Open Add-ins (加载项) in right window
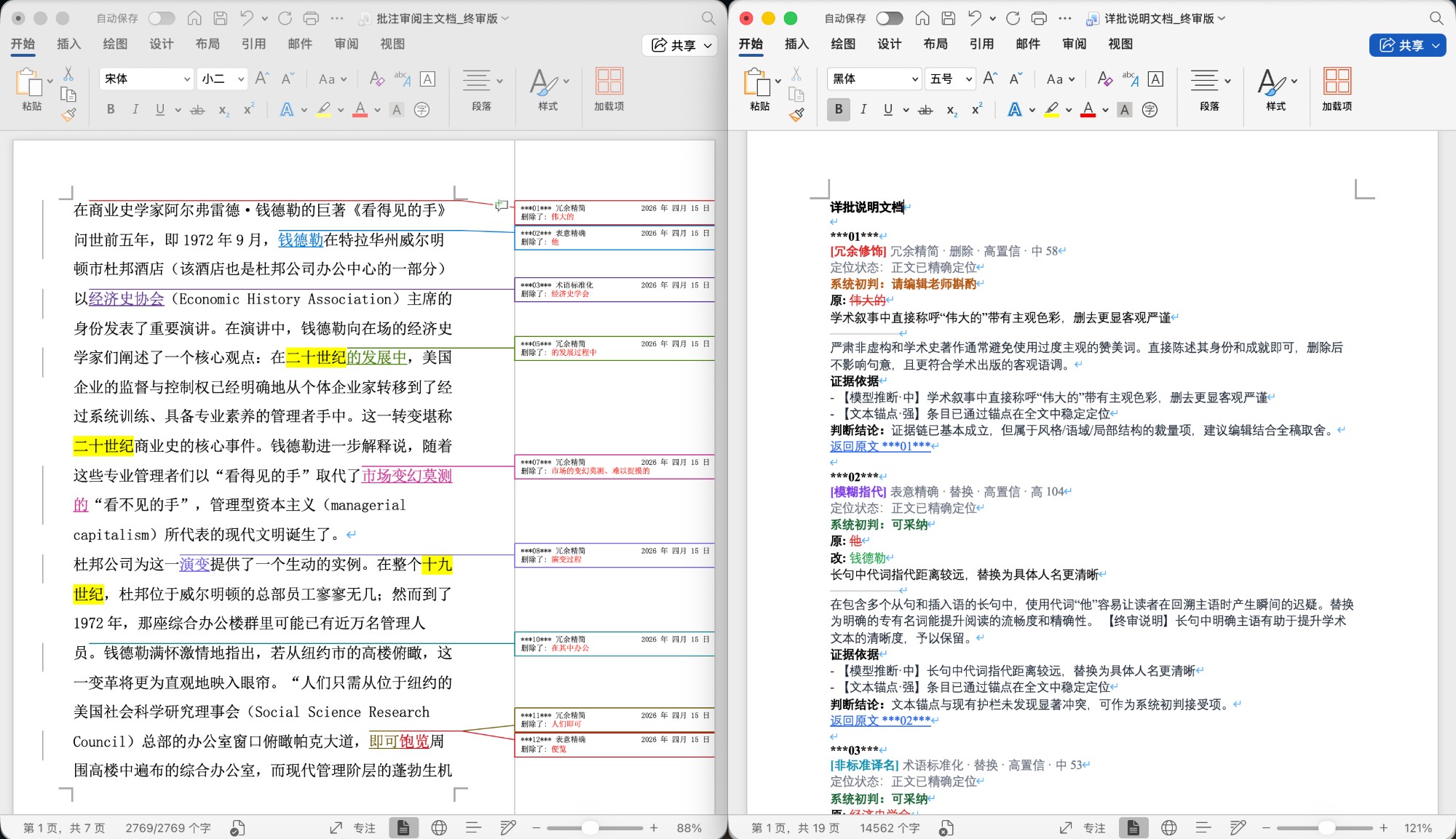 (1337, 90)
